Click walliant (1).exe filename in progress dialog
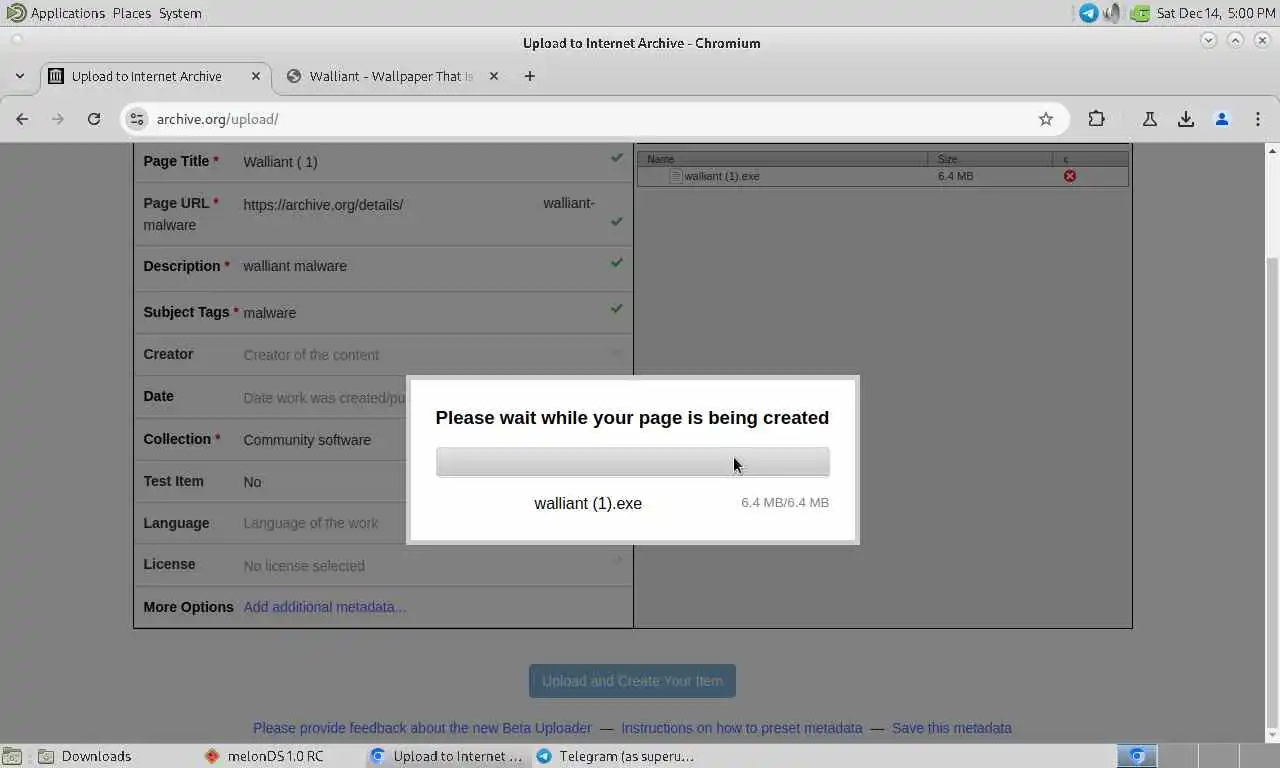Viewport: 1280px width, 768px height. coord(588,503)
